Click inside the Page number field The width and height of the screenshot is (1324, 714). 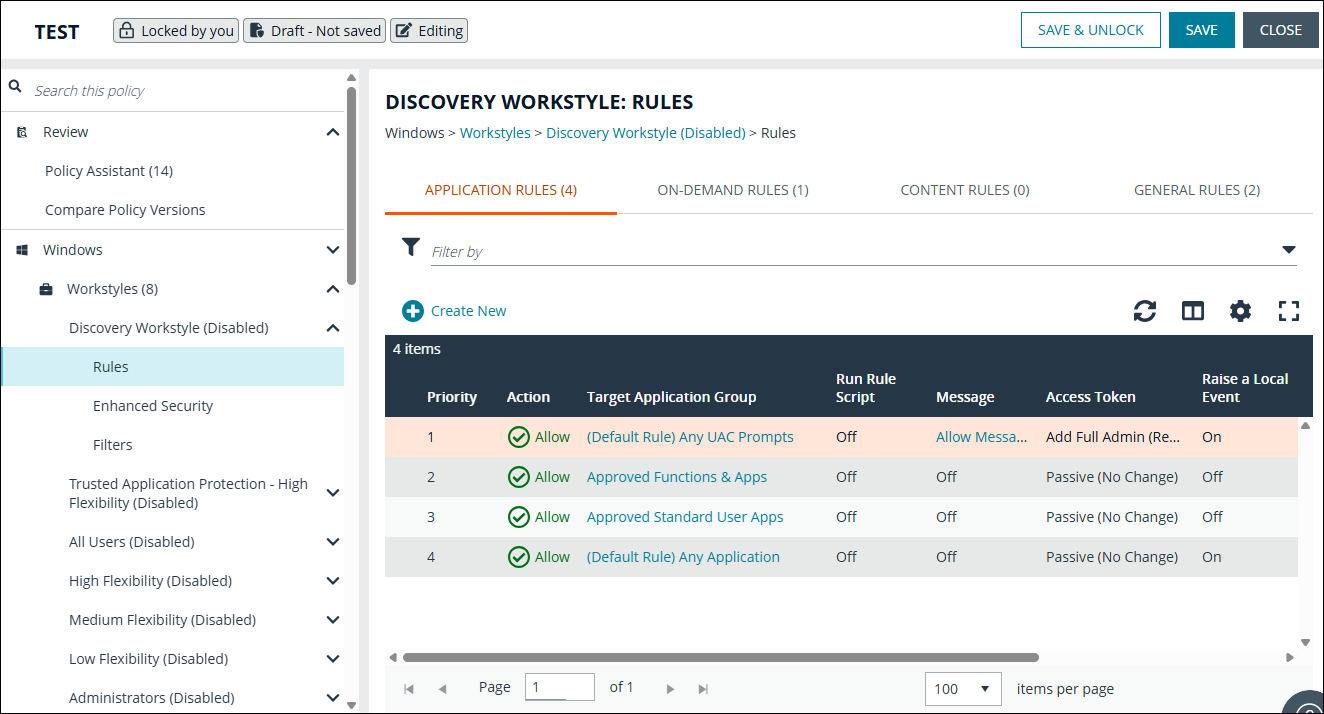coord(559,687)
